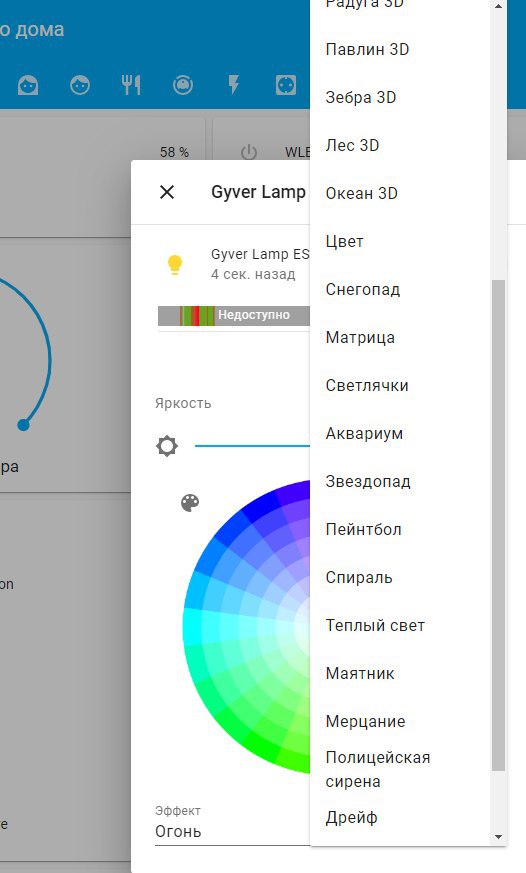This screenshot has width=526, height=873.
Task: Pick the Спираль effect
Action: 400,577
